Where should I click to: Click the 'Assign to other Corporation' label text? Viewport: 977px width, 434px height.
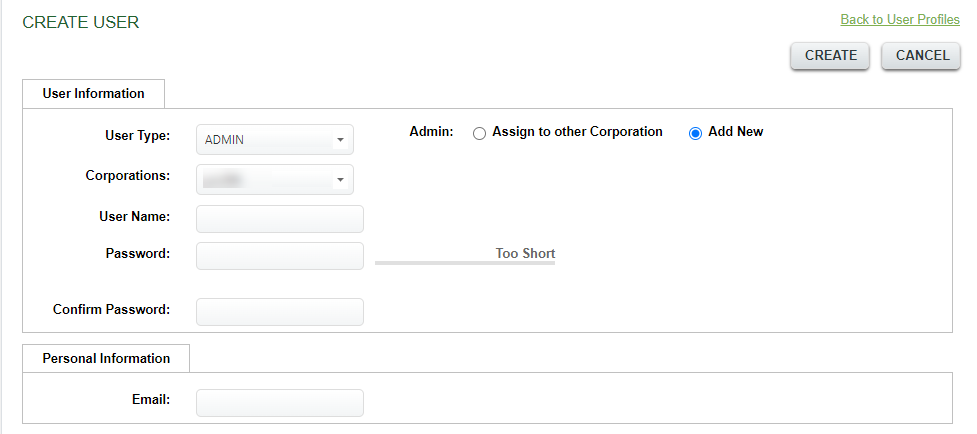pos(577,131)
